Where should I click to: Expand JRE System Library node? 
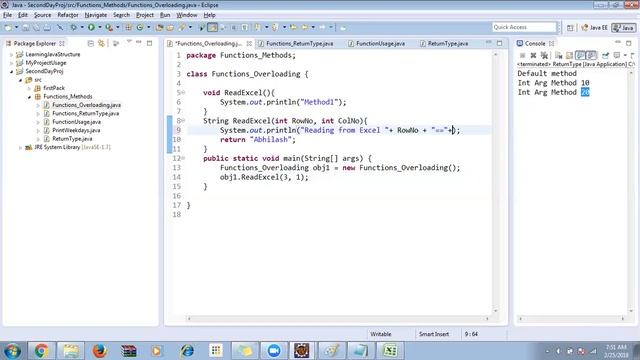pyautogui.click(x=20, y=147)
